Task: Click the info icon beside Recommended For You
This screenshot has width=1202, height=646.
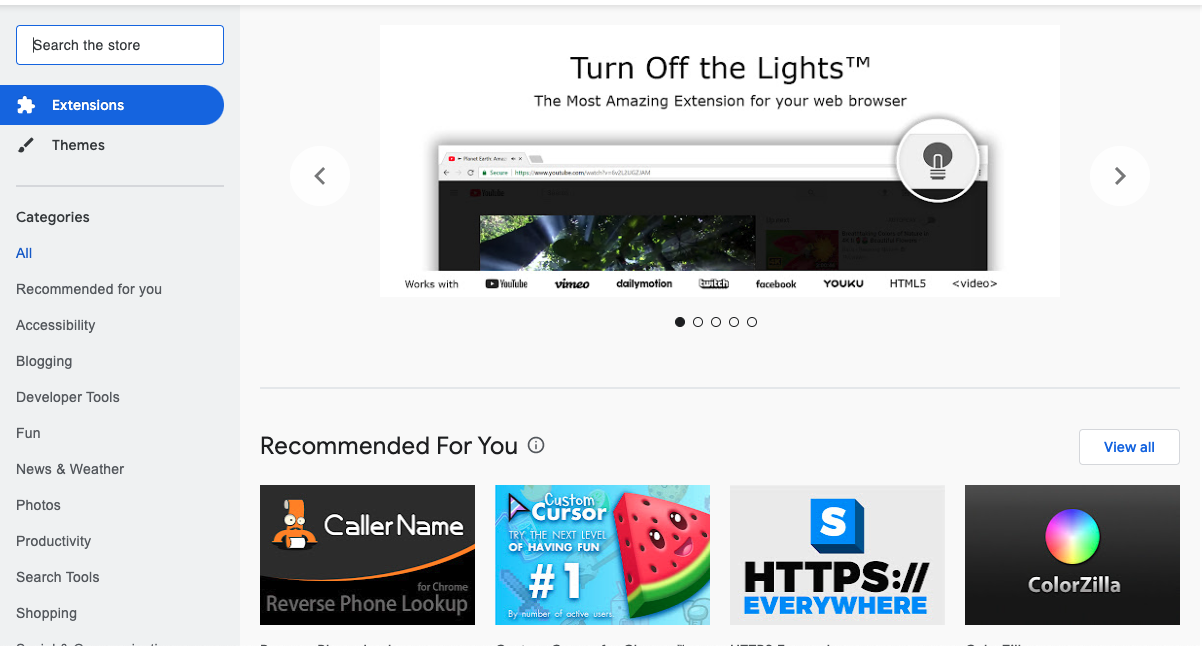Action: [x=536, y=445]
